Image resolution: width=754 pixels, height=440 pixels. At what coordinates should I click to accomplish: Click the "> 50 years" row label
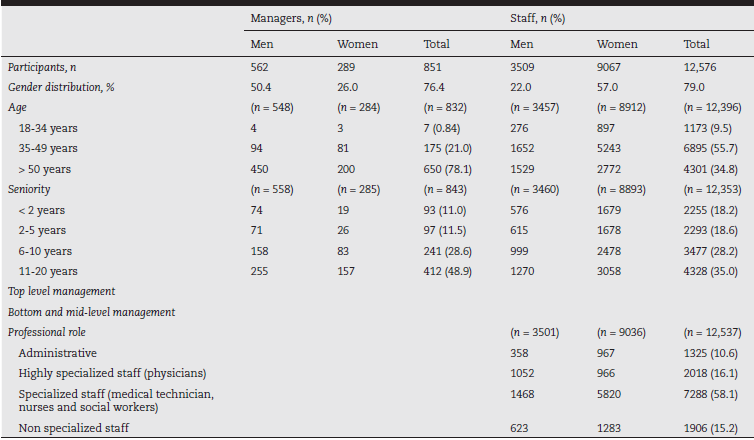tap(45, 168)
